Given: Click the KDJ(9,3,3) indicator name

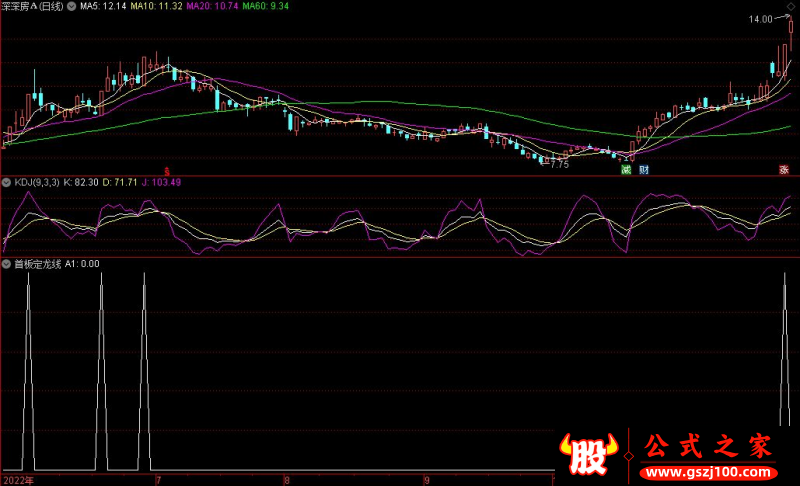Looking at the screenshot, I should pyautogui.click(x=36, y=183).
